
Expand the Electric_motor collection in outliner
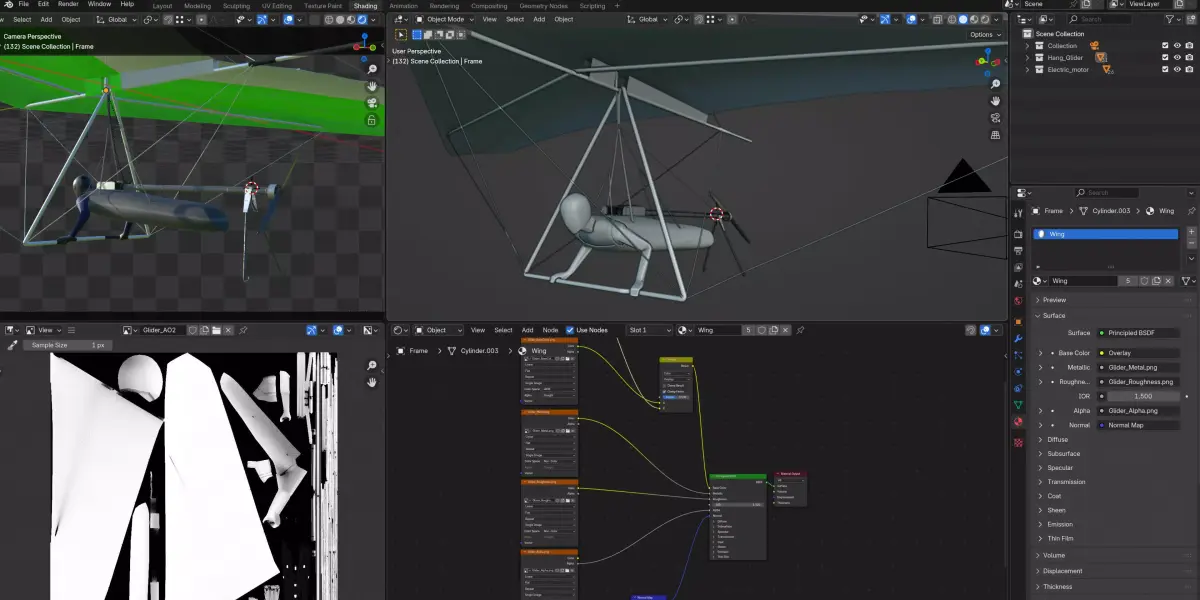tap(1028, 70)
